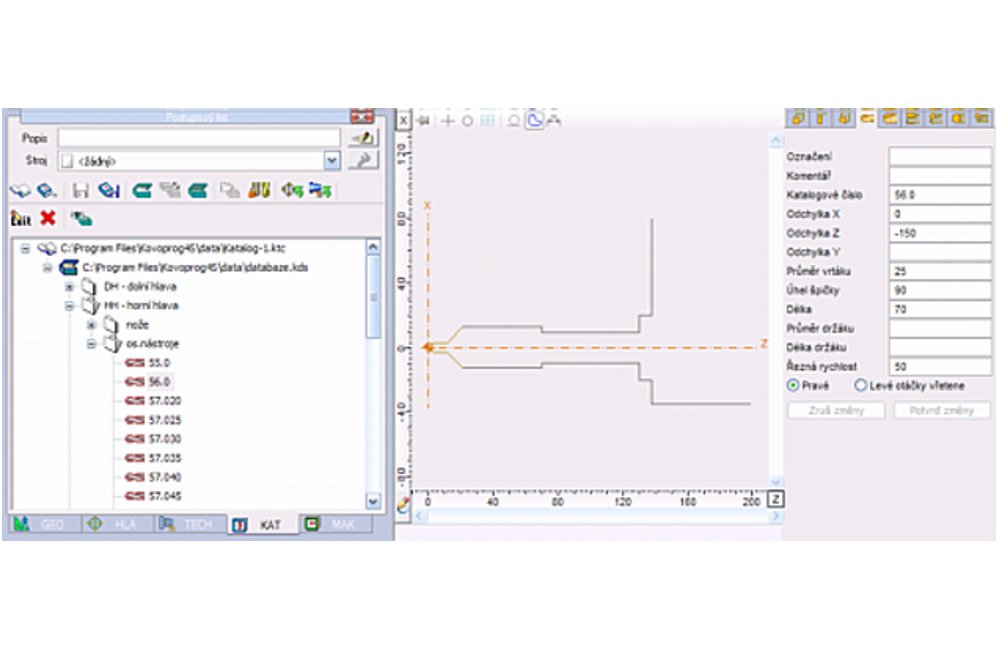The image size is (1000, 664).
Task: Click the crosshair icon in the drawing toolbar
Action: (x=448, y=121)
